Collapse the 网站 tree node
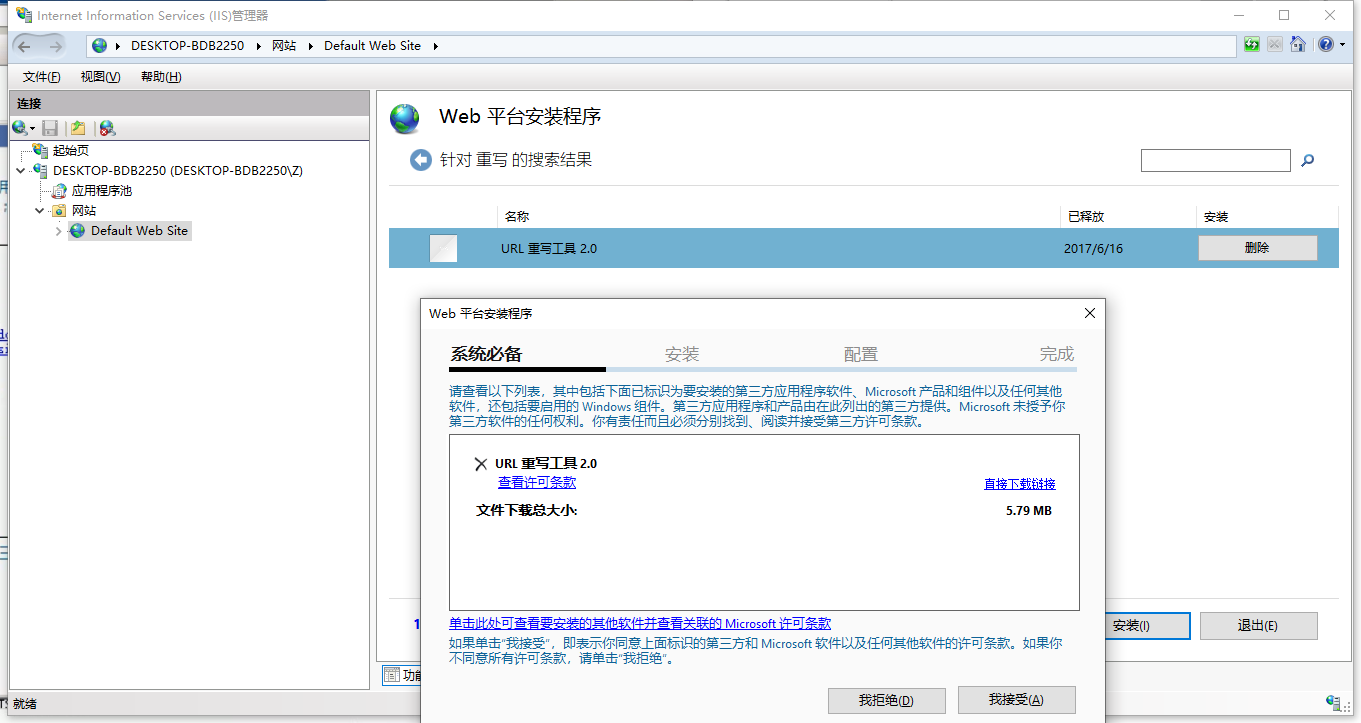 (40, 210)
